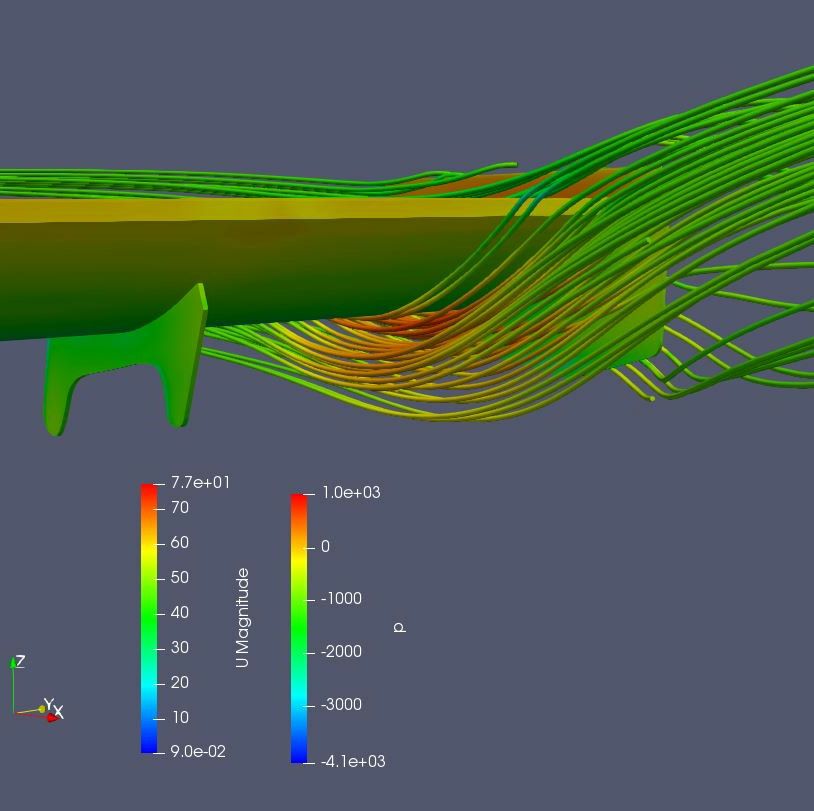Click the 20 tick label on velocity legend
This screenshot has height=811, width=814.
tap(180, 683)
